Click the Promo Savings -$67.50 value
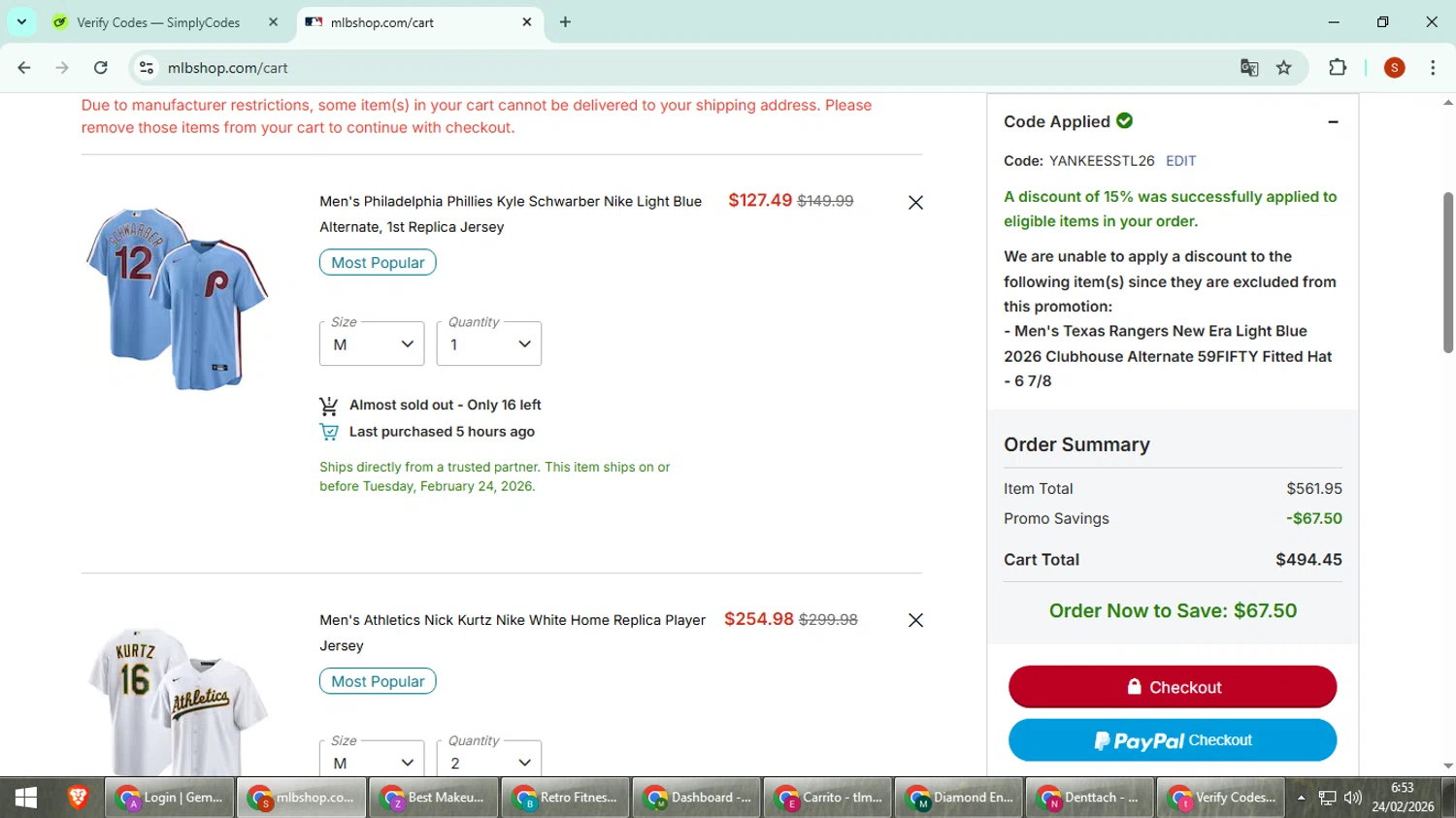The height and width of the screenshot is (818, 1456). click(x=1314, y=518)
